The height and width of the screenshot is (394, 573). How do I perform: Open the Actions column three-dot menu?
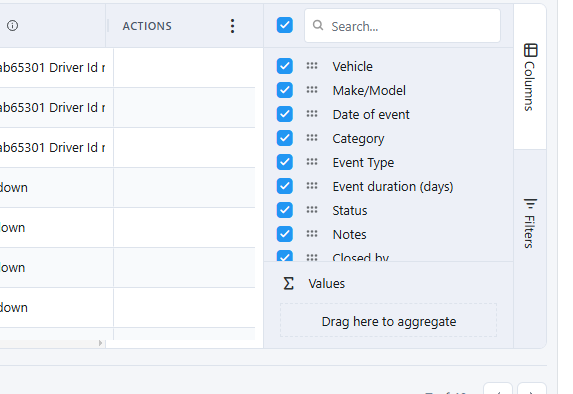pyautogui.click(x=232, y=26)
